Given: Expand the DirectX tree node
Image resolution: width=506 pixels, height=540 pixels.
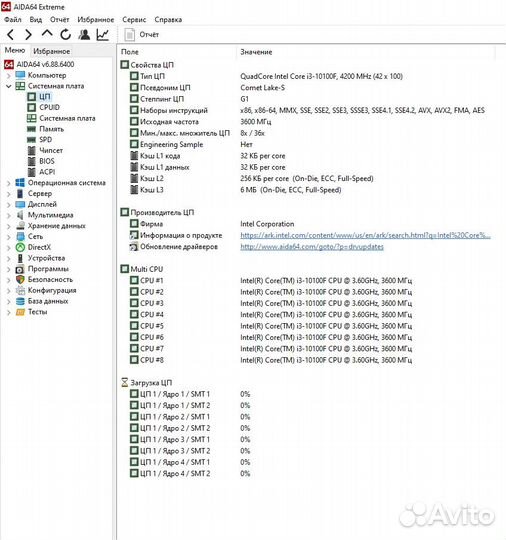Looking at the screenshot, I should 9,247.
